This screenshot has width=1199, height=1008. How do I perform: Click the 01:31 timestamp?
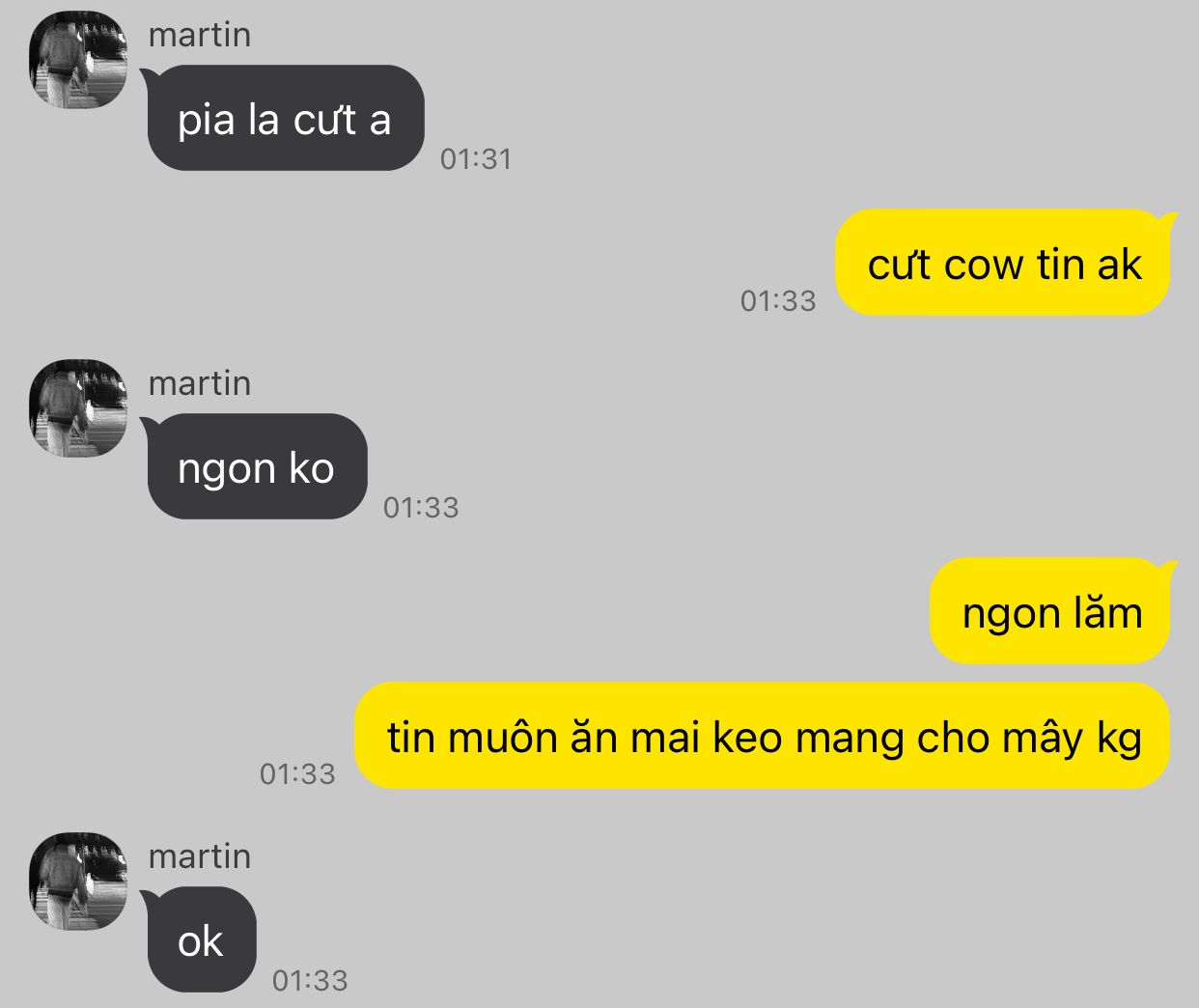click(476, 159)
